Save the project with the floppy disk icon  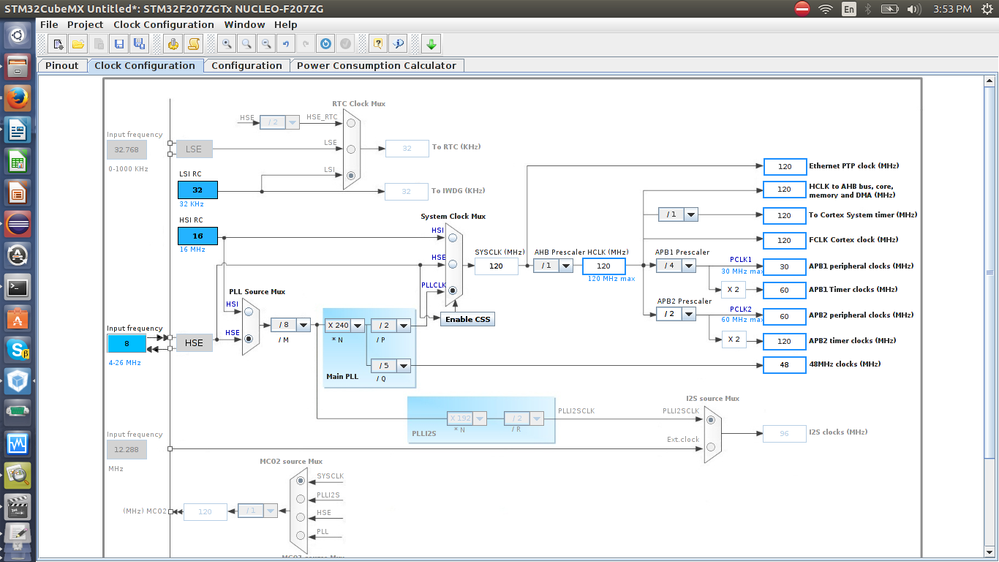(x=119, y=44)
